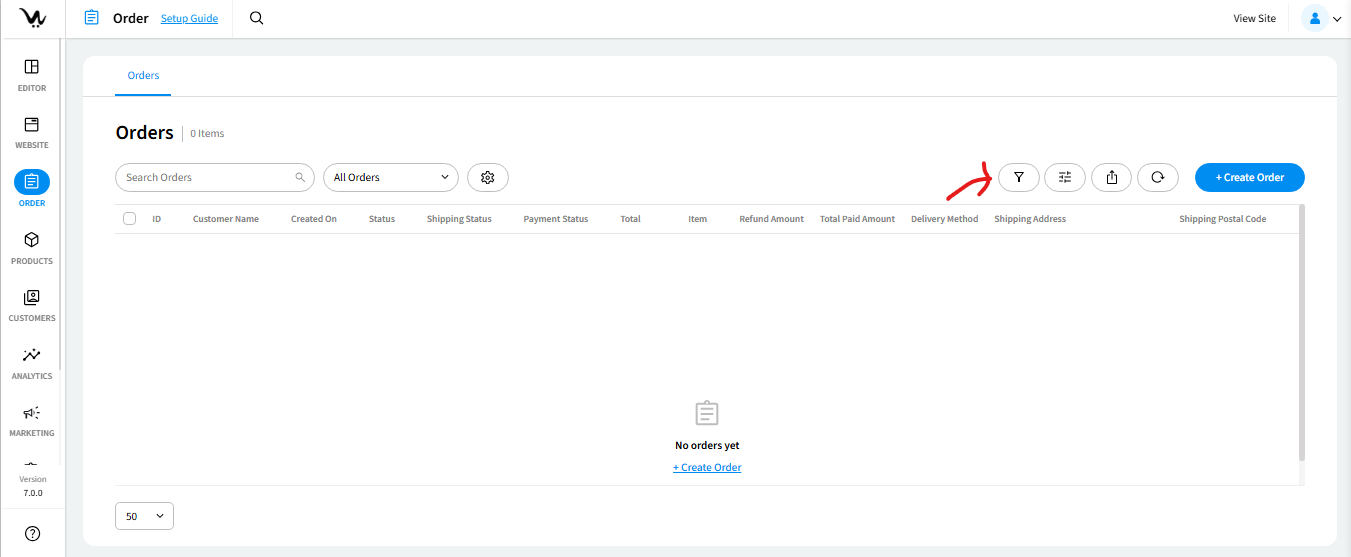Screen dimensions: 1351x557
Task: Click the search magnifier in top bar
Action: 257,18
